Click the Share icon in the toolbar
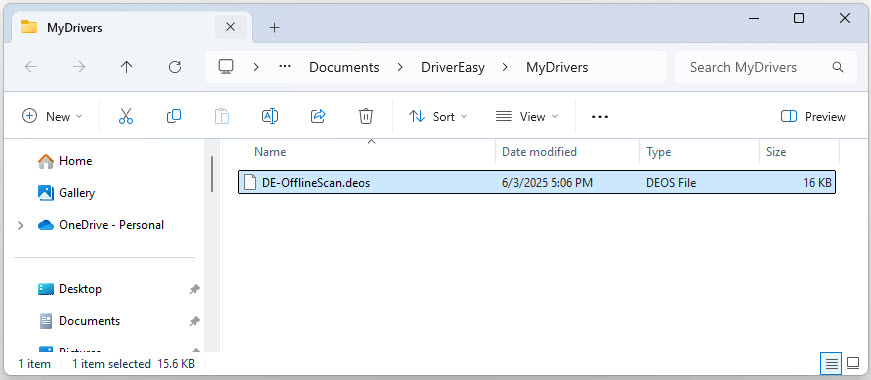 coord(318,116)
